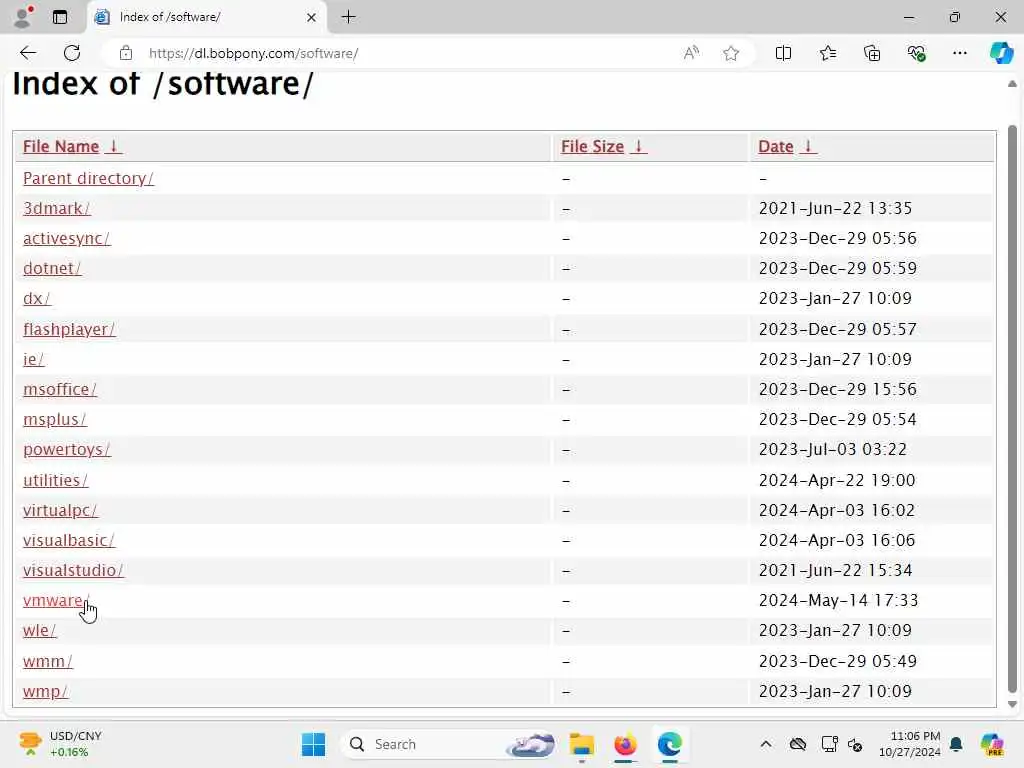Viewport: 1024px width, 768px height.
Task: Open the Parent directory link
Action: pyautogui.click(x=88, y=178)
